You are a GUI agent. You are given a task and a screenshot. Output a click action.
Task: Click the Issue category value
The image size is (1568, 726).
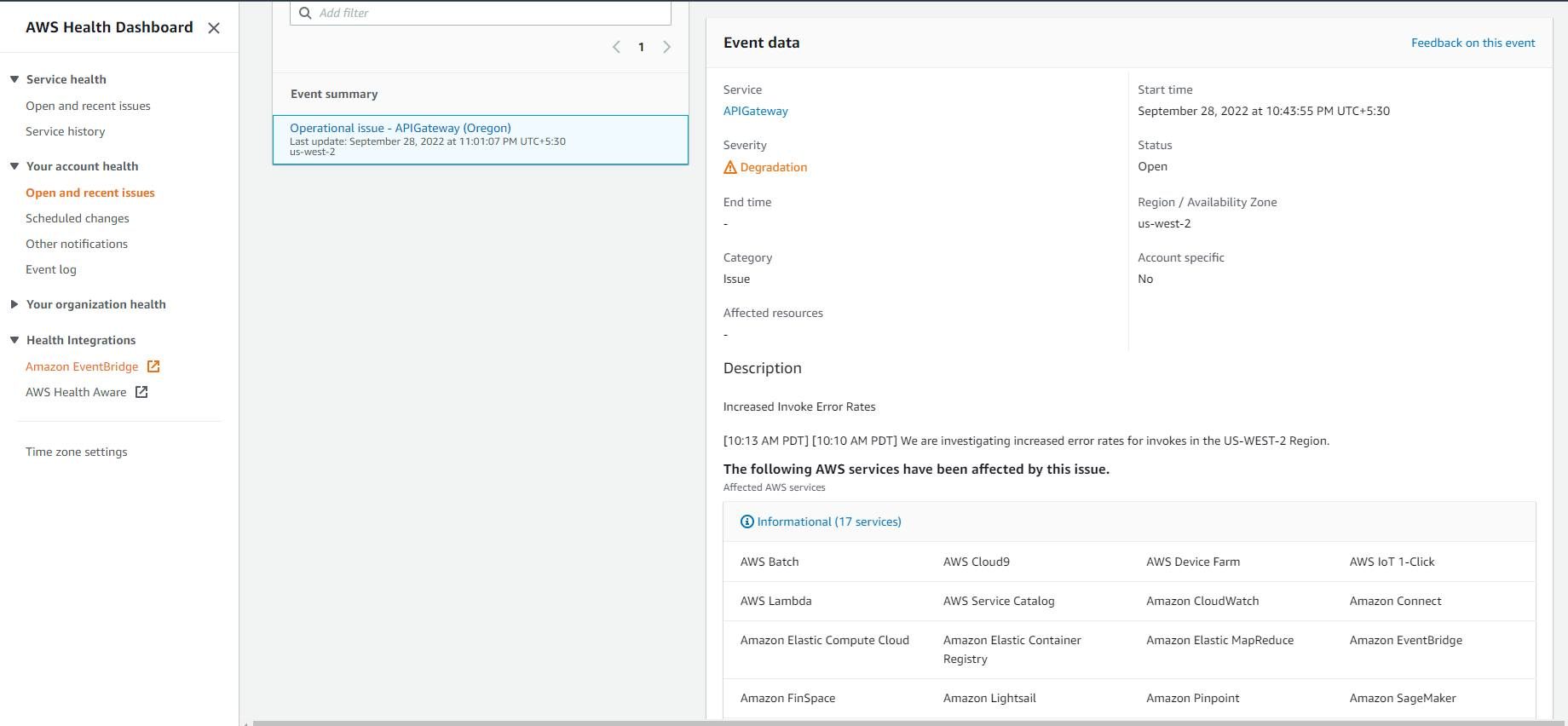click(737, 279)
